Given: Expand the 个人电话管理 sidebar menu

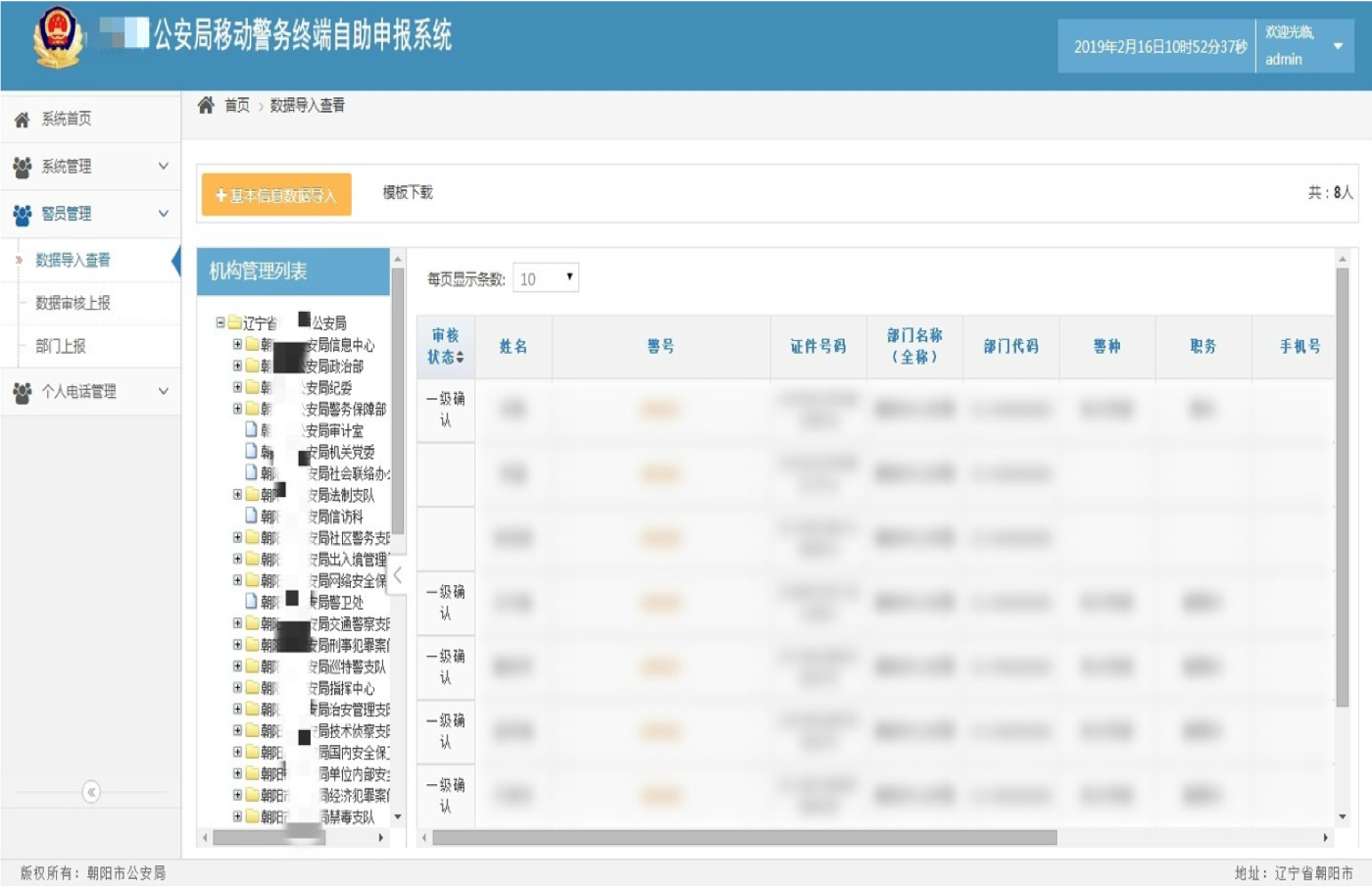Looking at the screenshot, I should 90,392.
